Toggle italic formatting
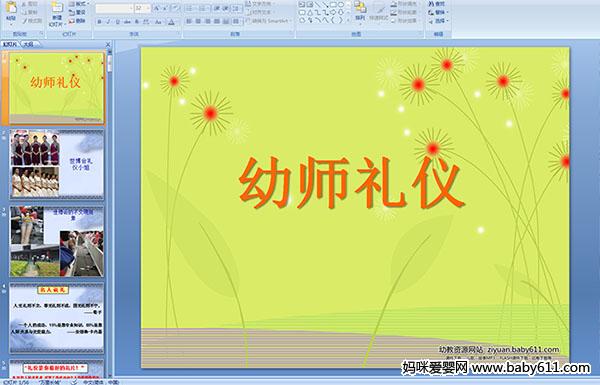Screen dimensions: 600x385 click(108, 22)
